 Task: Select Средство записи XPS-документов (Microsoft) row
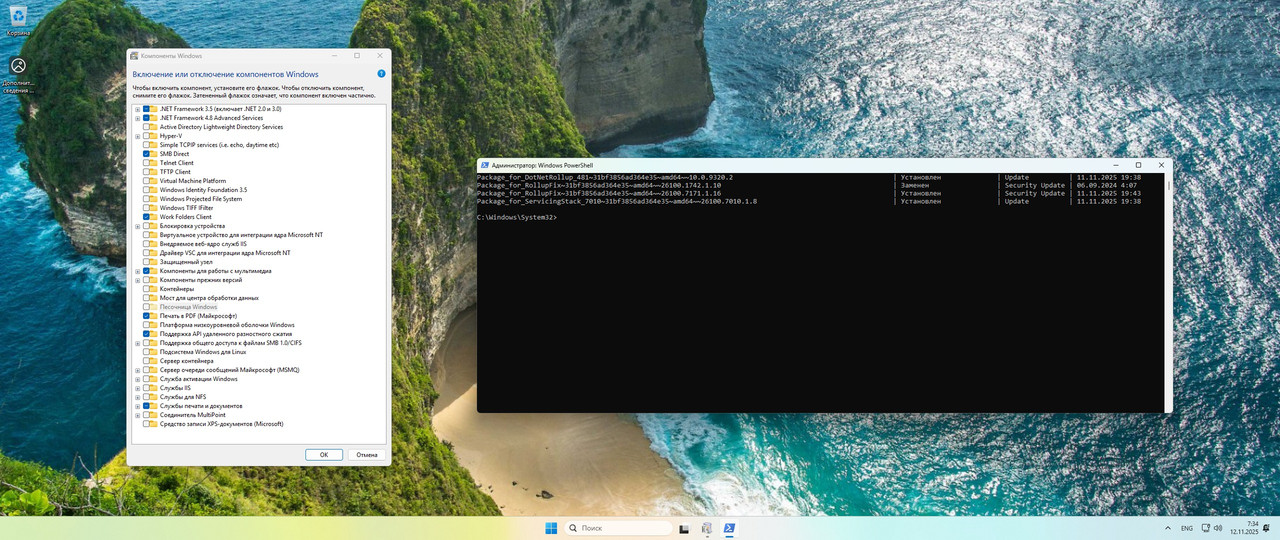click(222, 424)
